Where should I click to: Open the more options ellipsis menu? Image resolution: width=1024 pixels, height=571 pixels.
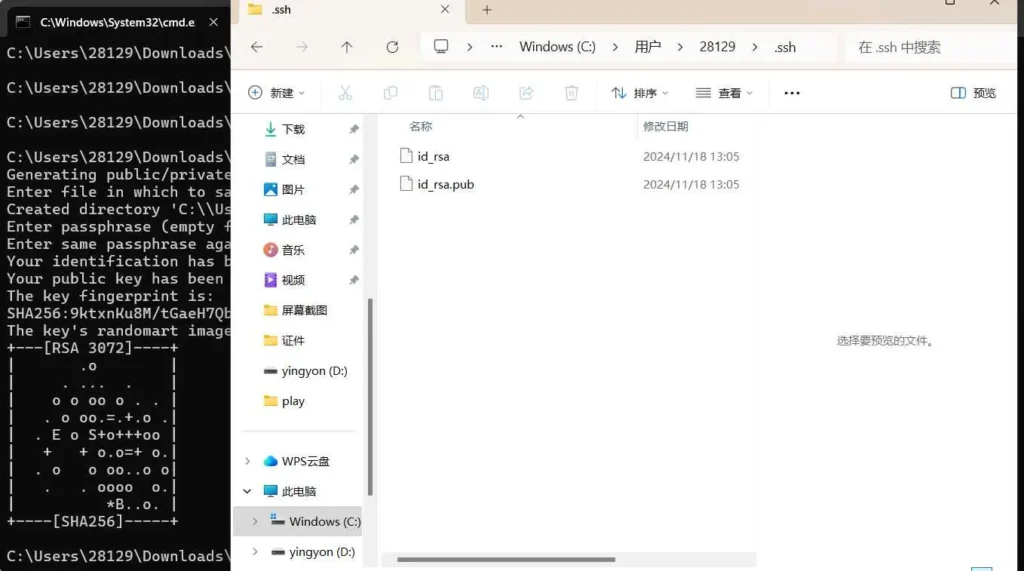pos(792,93)
